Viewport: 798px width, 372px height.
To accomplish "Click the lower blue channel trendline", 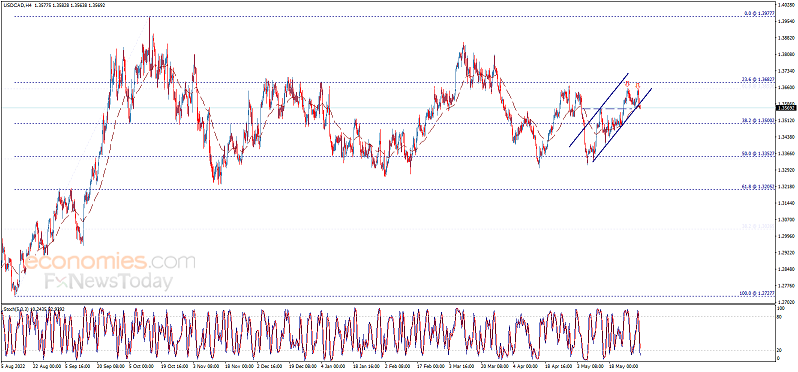I will pyautogui.click(x=622, y=125).
